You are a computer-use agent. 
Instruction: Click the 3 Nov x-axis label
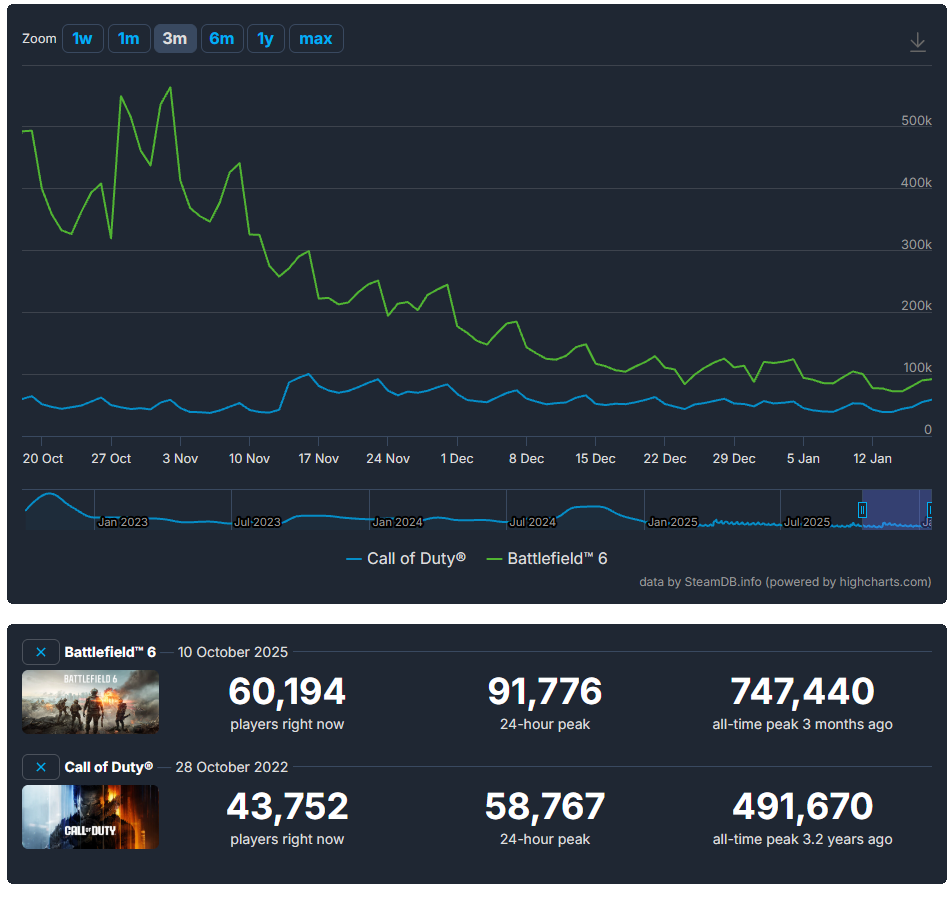180,459
